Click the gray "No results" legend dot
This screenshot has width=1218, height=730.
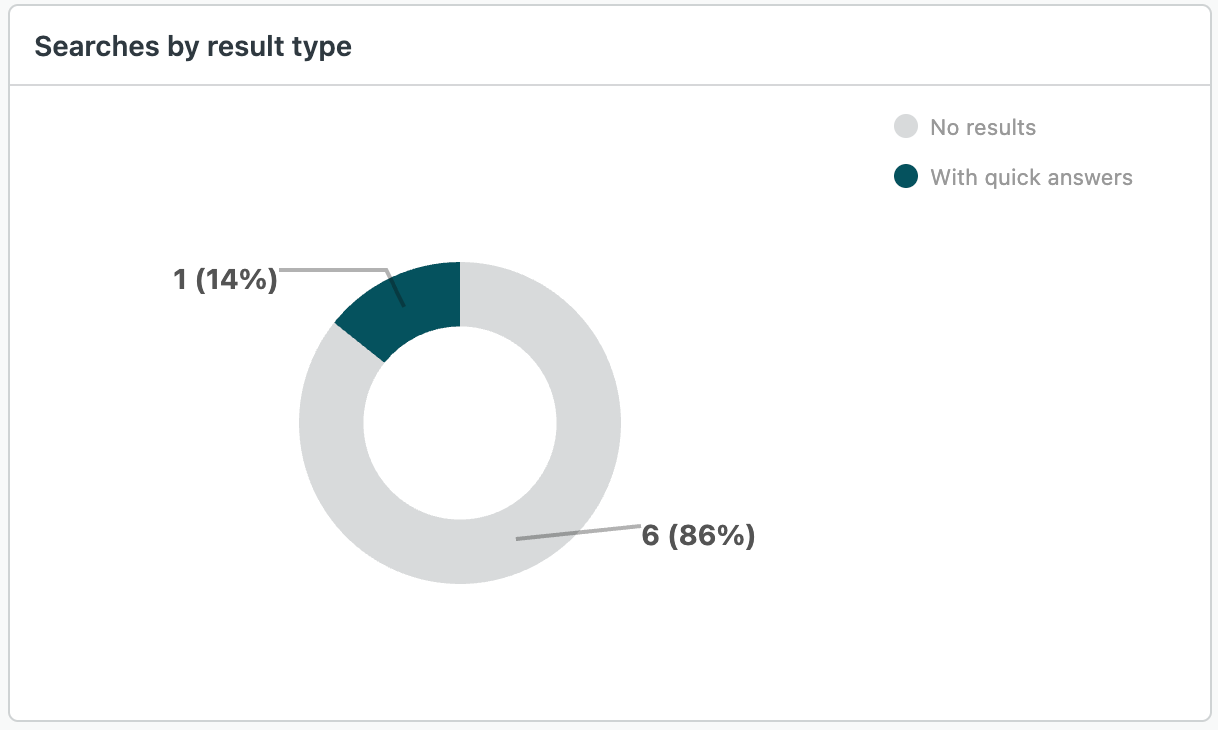click(905, 127)
